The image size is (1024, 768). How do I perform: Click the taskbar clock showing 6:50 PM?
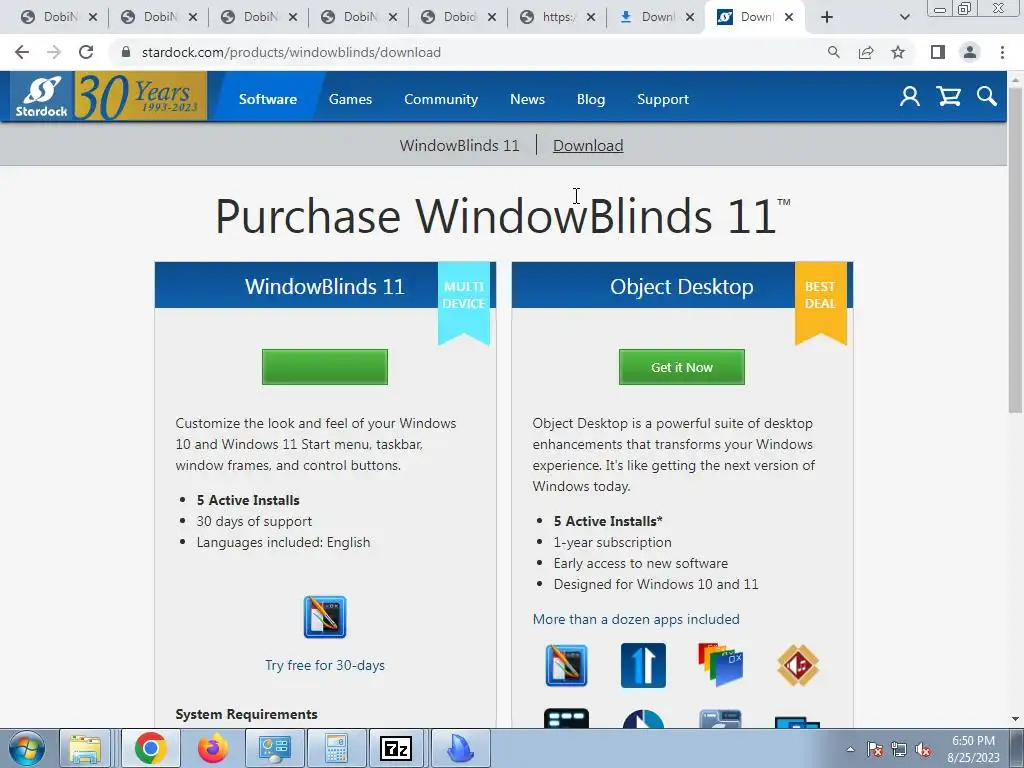(973, 749)
